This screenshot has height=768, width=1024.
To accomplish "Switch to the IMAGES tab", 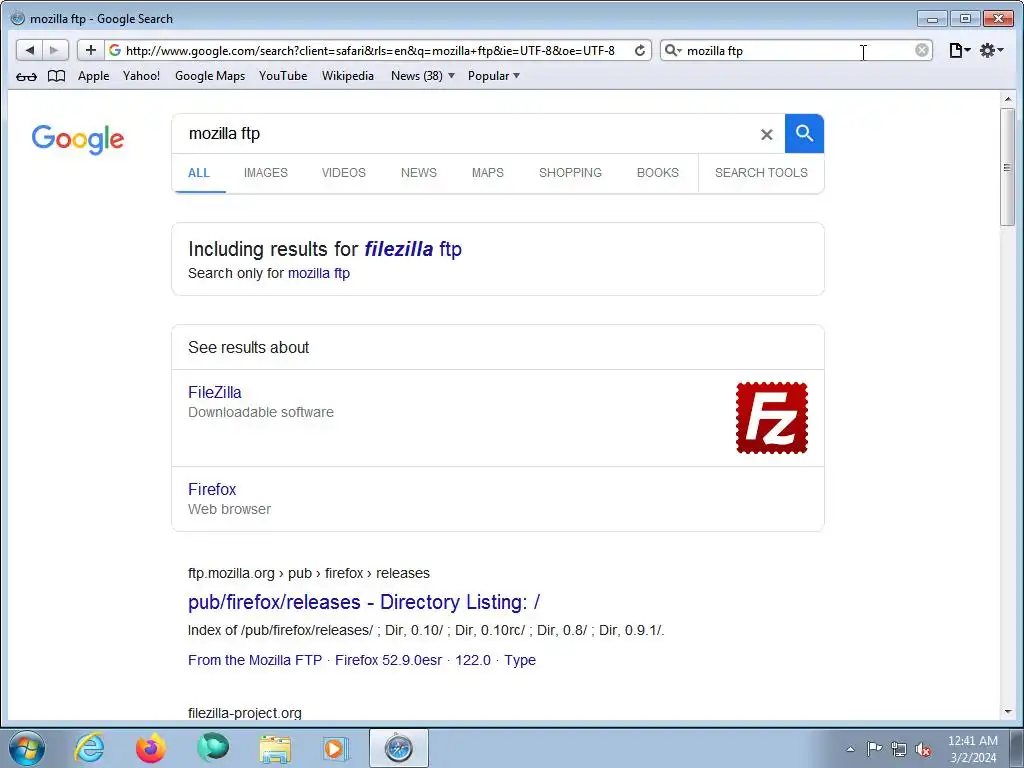I will (x=266, y=173).
